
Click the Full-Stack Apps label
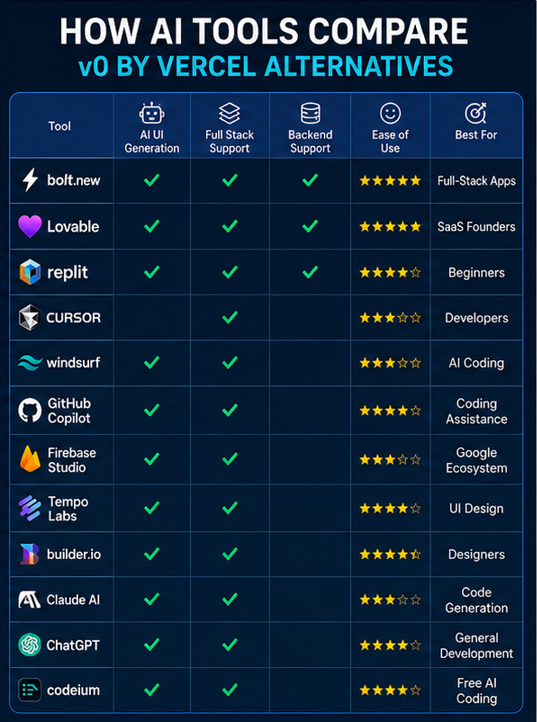coord(476,181)
